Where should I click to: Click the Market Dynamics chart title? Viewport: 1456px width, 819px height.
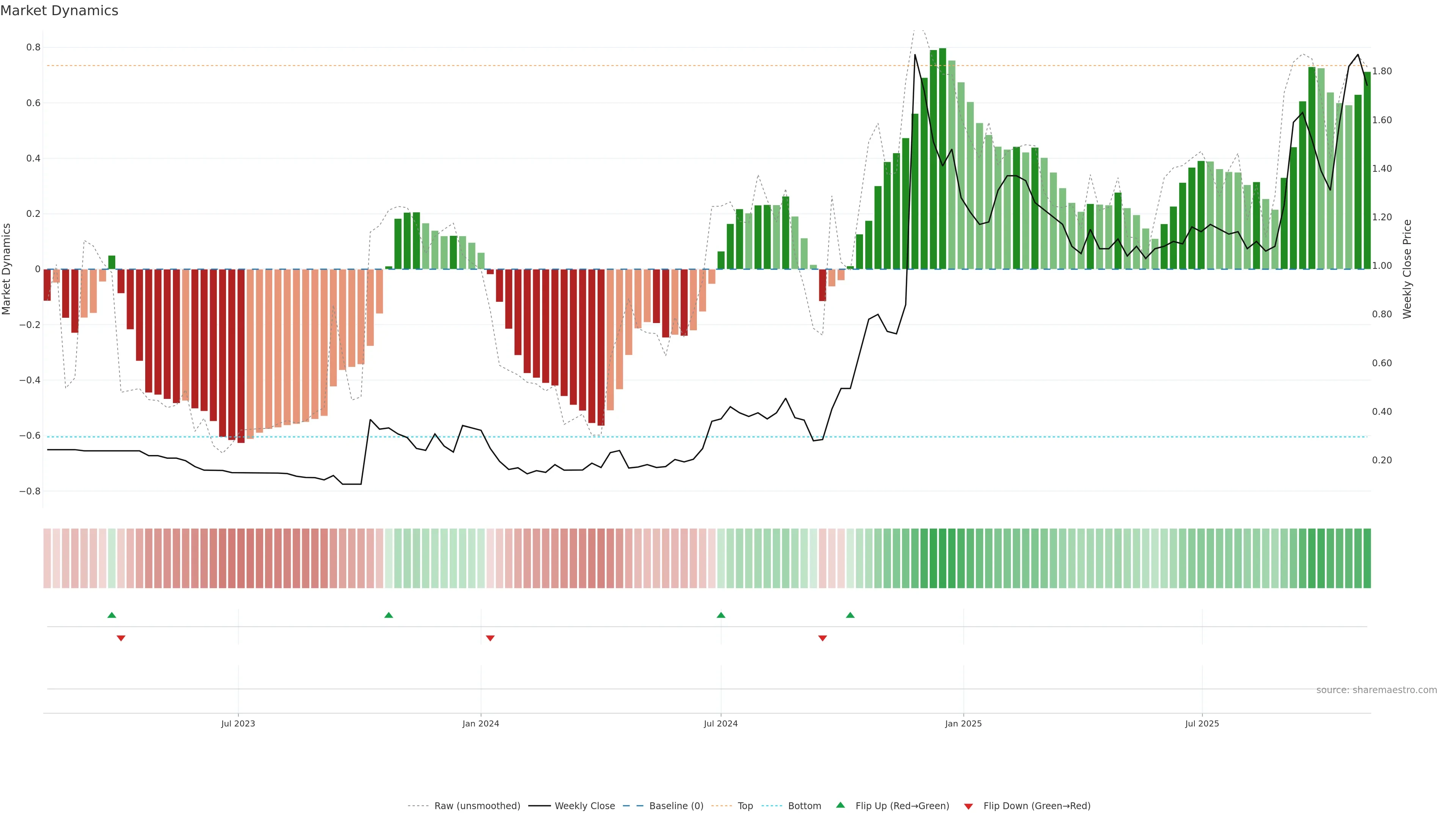(x=60, y=11)
